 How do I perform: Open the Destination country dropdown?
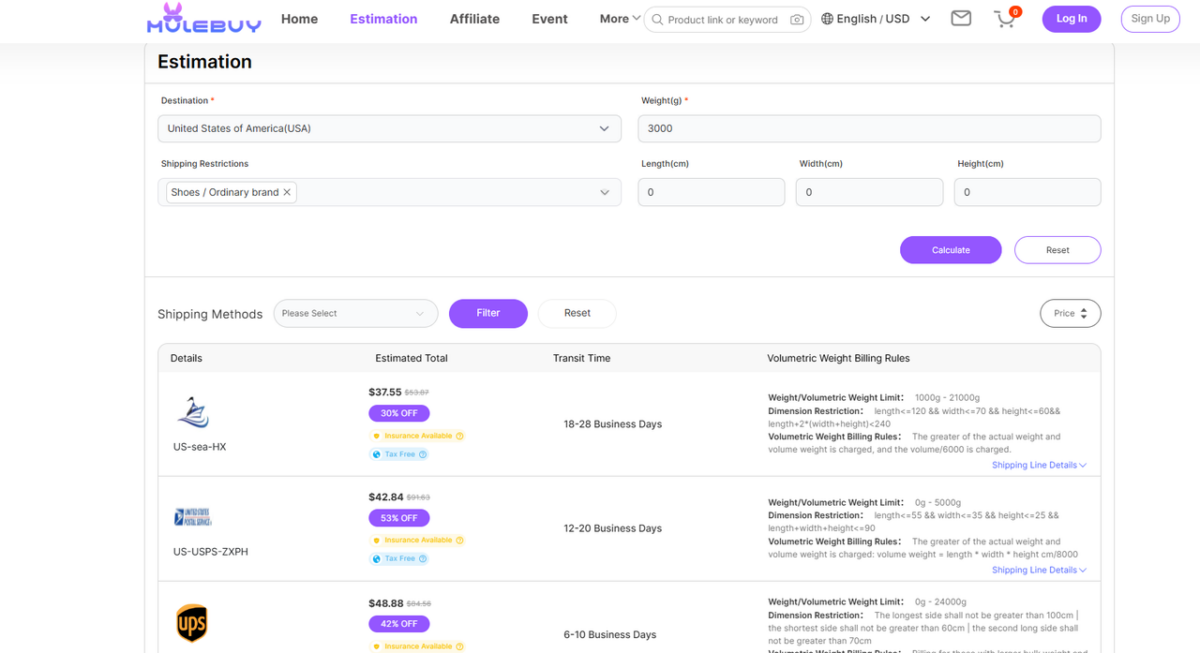pyautogui.click(x=389, y=128)
